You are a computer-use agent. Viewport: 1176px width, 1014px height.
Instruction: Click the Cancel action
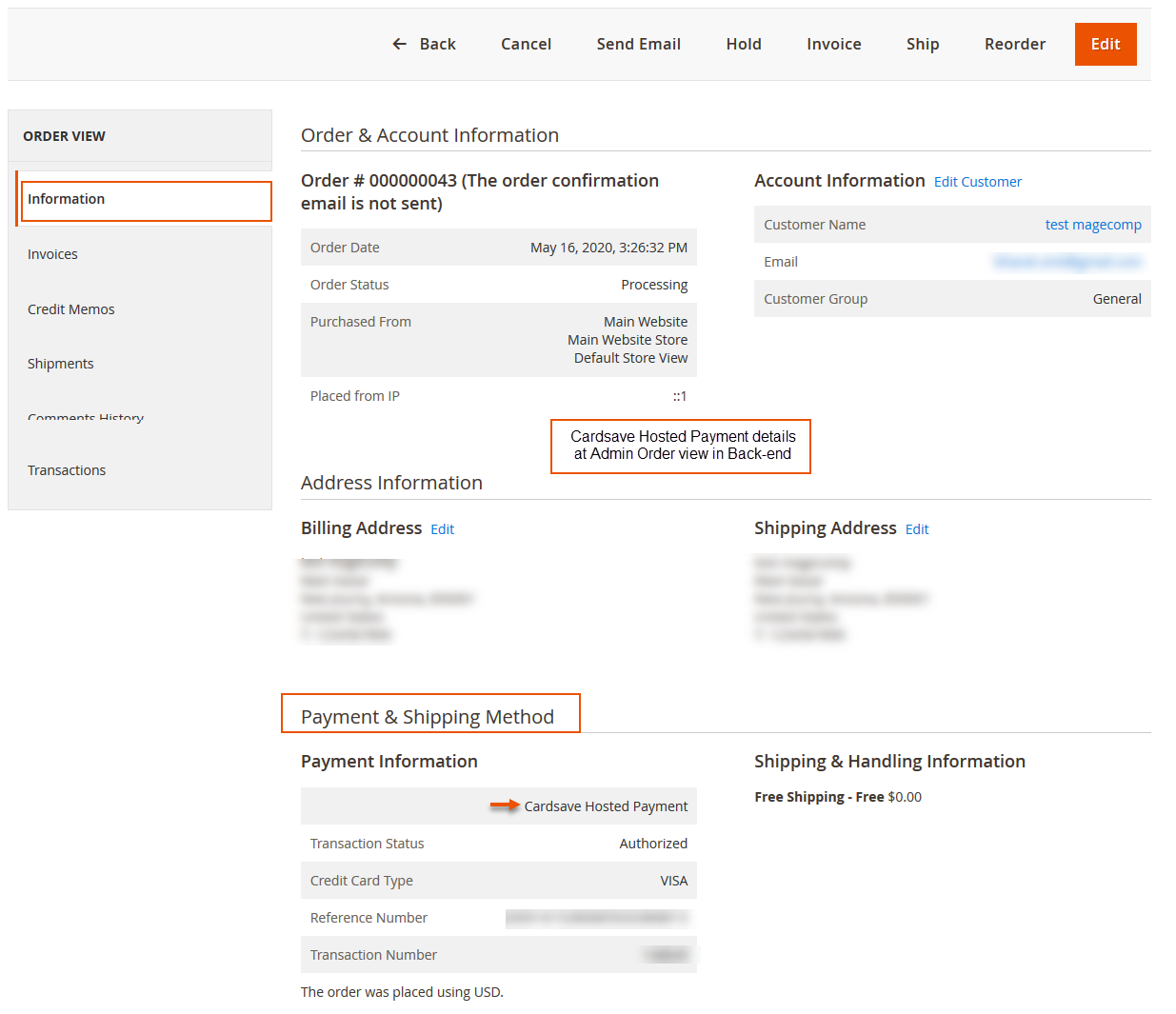(525, 44)
